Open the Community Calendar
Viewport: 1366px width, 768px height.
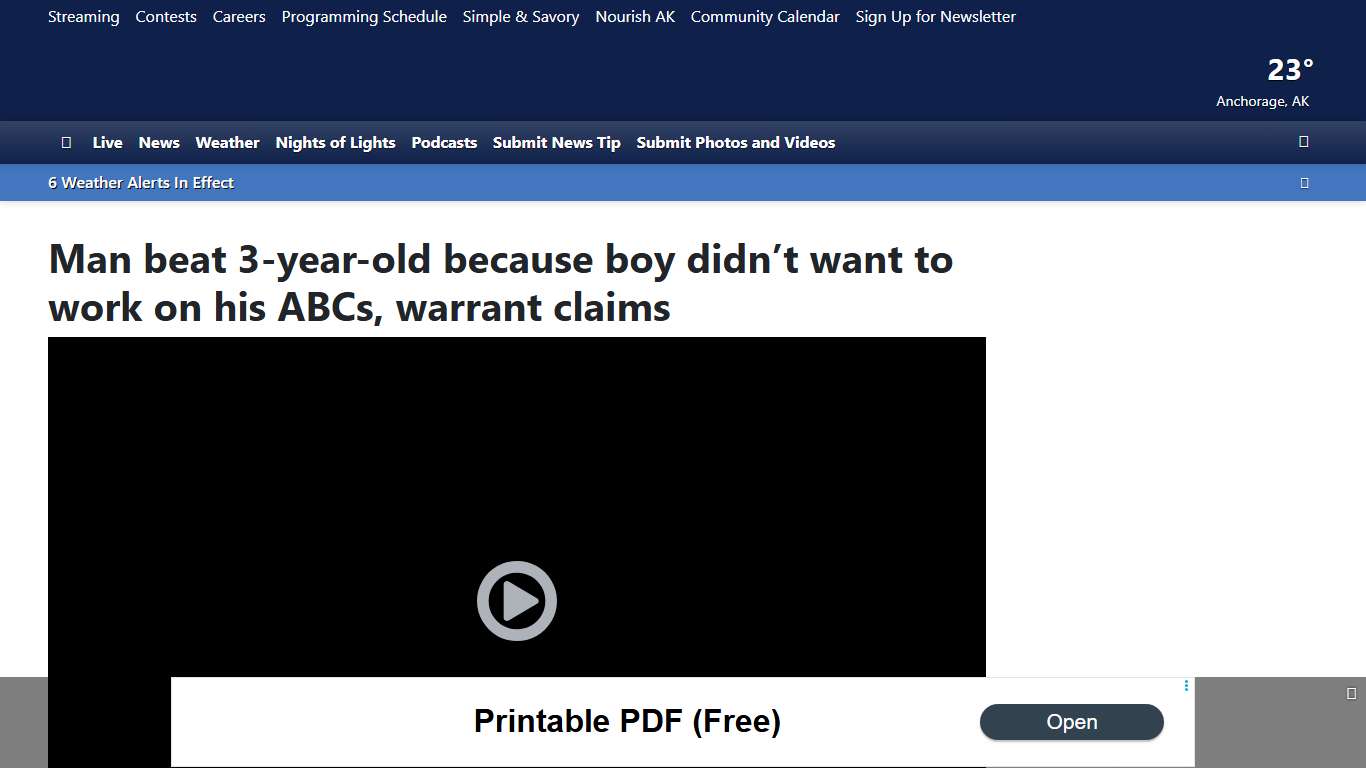tap(765, 17)
